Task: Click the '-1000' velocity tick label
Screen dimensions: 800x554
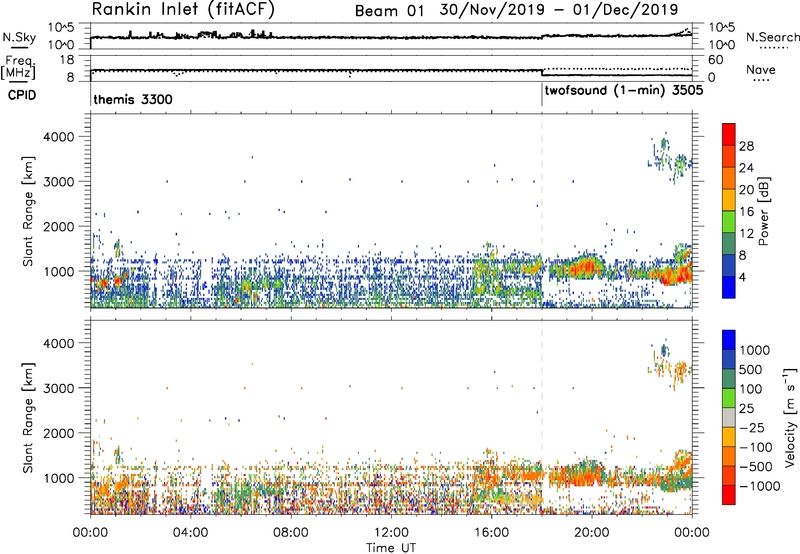Action: (x=760, y=486)
